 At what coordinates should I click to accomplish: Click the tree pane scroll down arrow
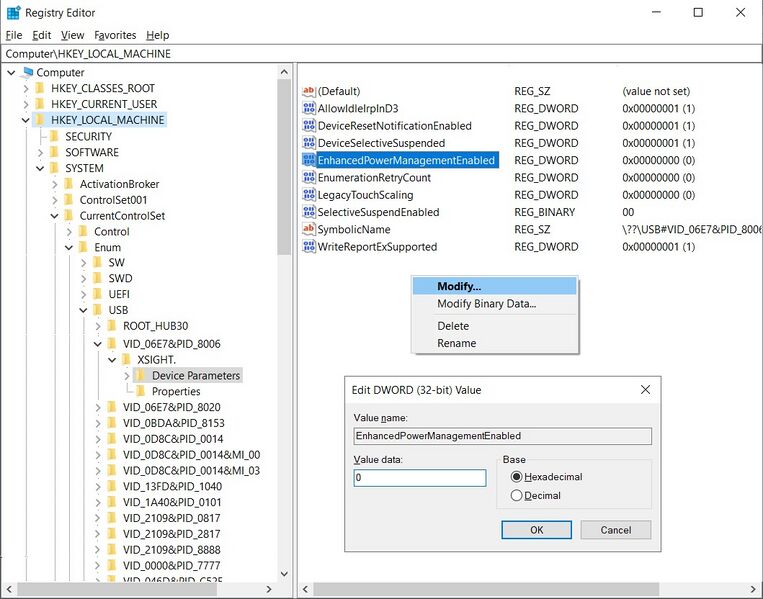[x=284, y=574]
